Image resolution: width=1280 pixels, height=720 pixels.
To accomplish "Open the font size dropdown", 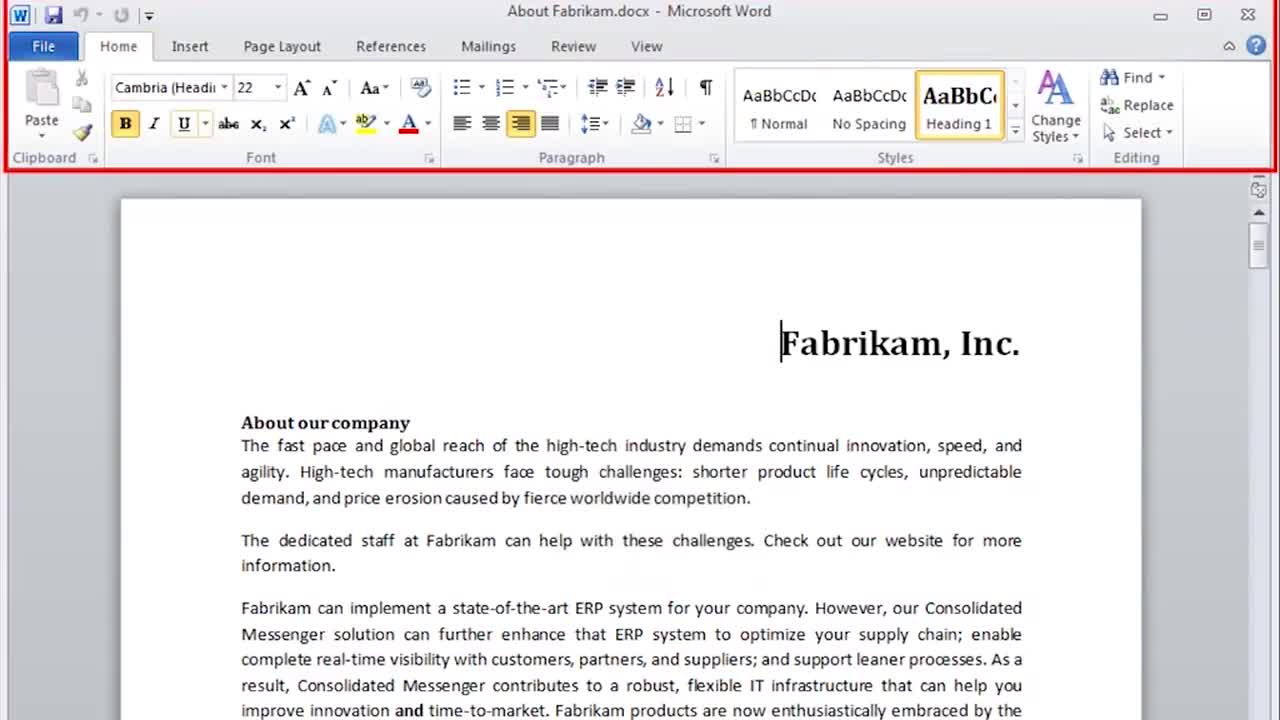I will [278, 88].
